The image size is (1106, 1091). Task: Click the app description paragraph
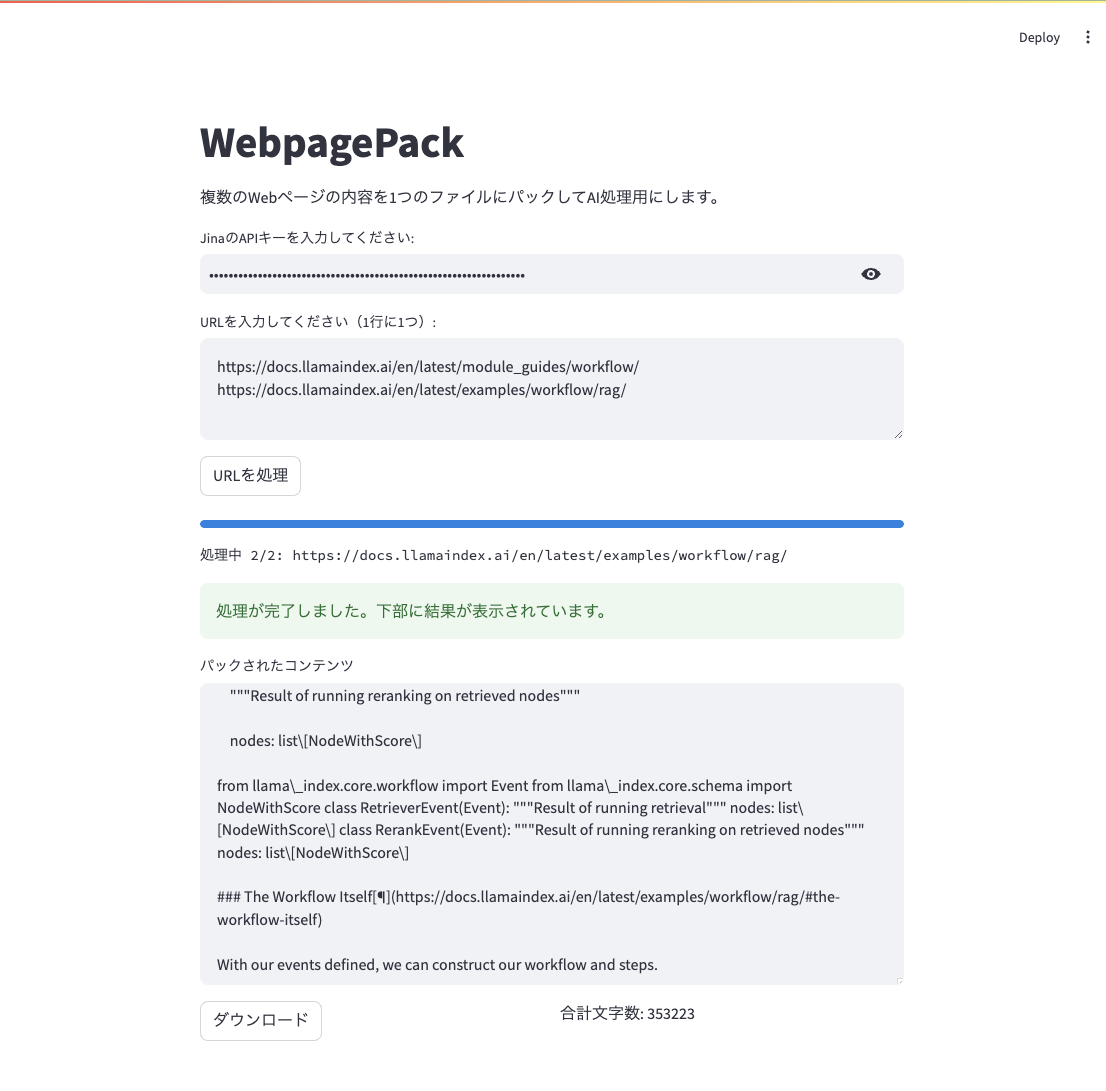[x=460, y=197]
